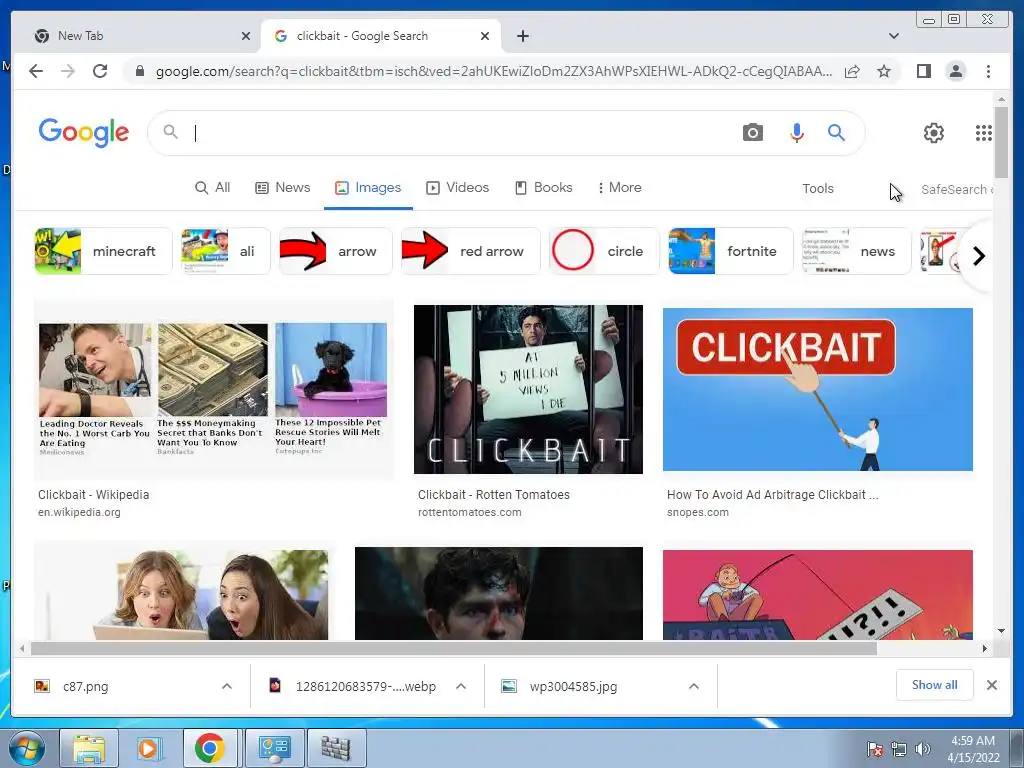The image size is (1024, 768).
Task: Click How To Avoid Ad Arbitrage Clickbait link
Action: (x=773, y=495)
